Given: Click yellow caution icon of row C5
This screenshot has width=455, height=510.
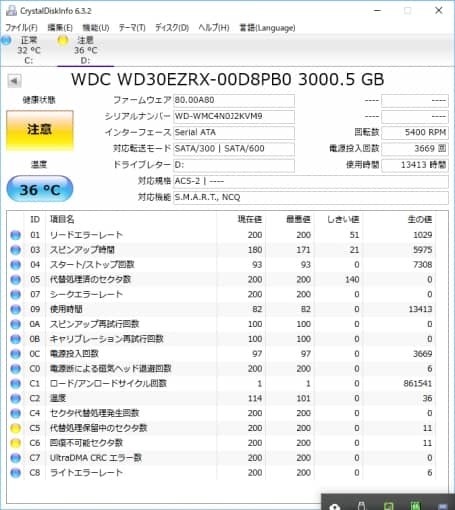Looking at the screenshot, I should 15,428.
